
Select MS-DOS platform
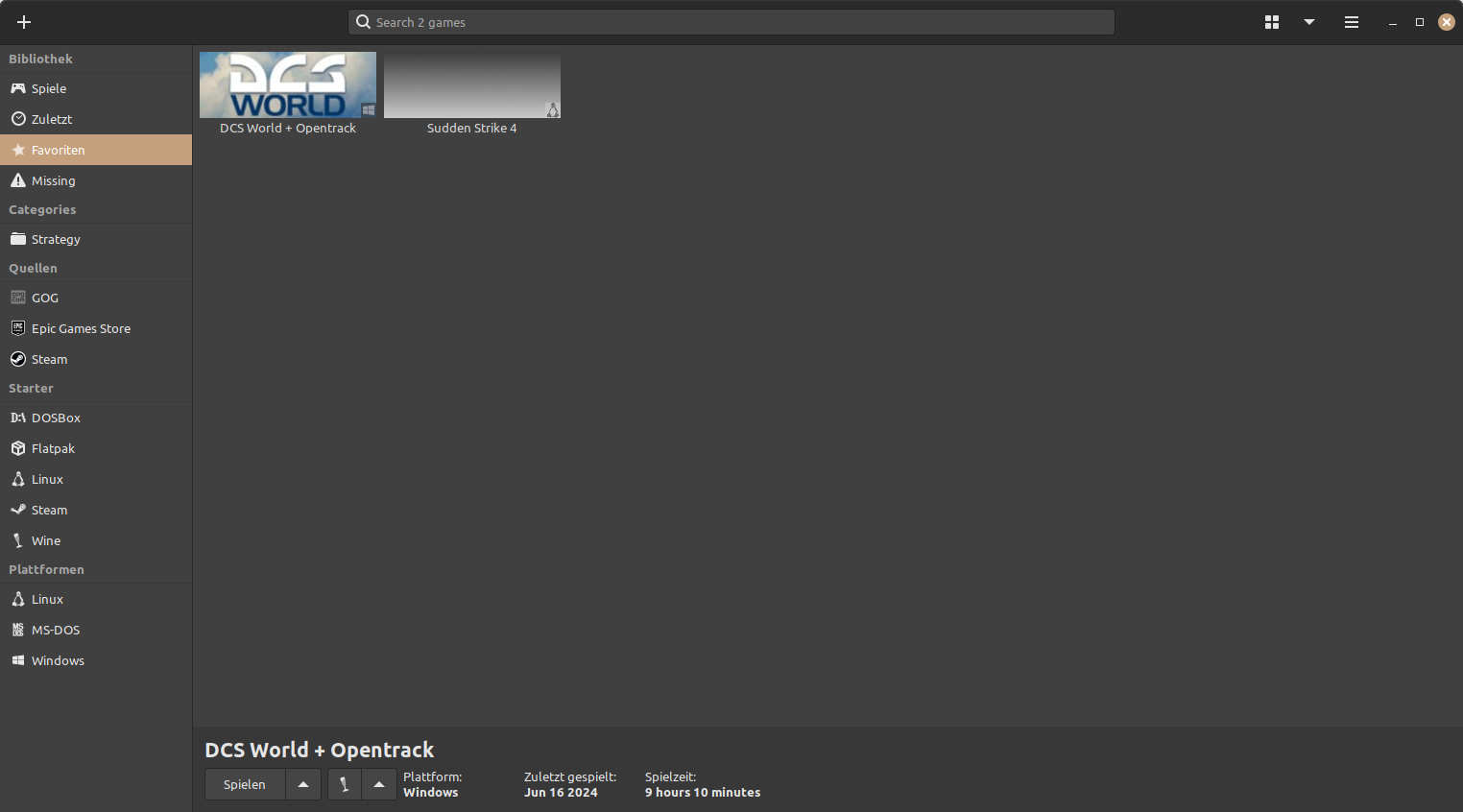(x=96, y=630)
